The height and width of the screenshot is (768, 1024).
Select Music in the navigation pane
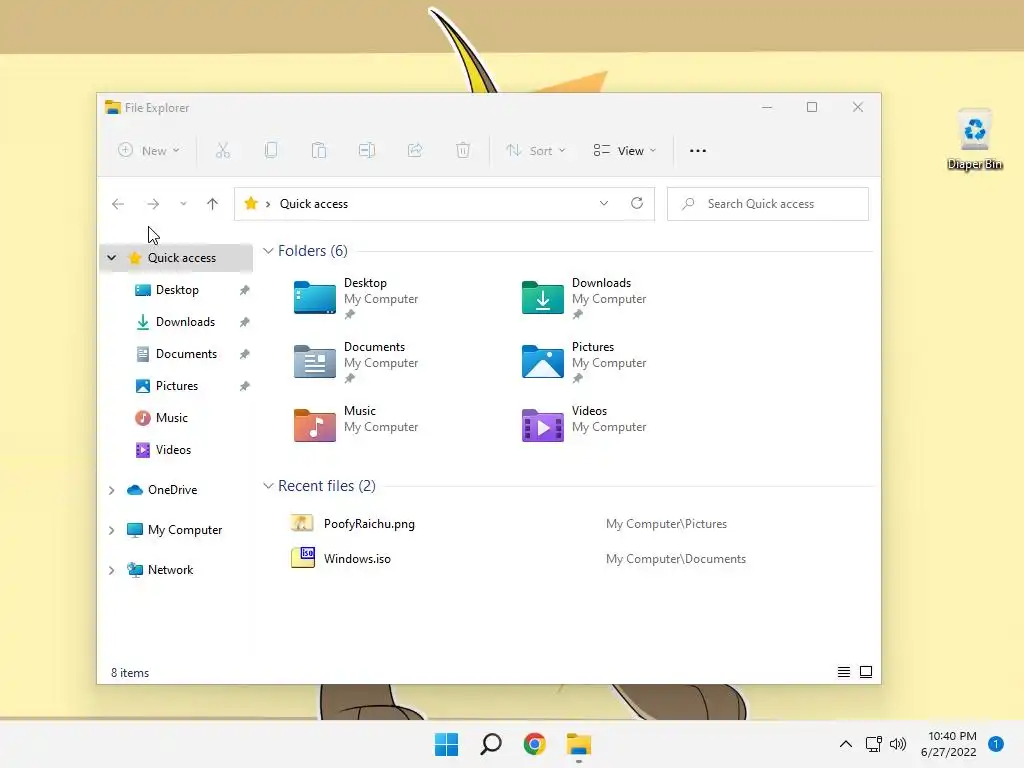click(171, 418)
